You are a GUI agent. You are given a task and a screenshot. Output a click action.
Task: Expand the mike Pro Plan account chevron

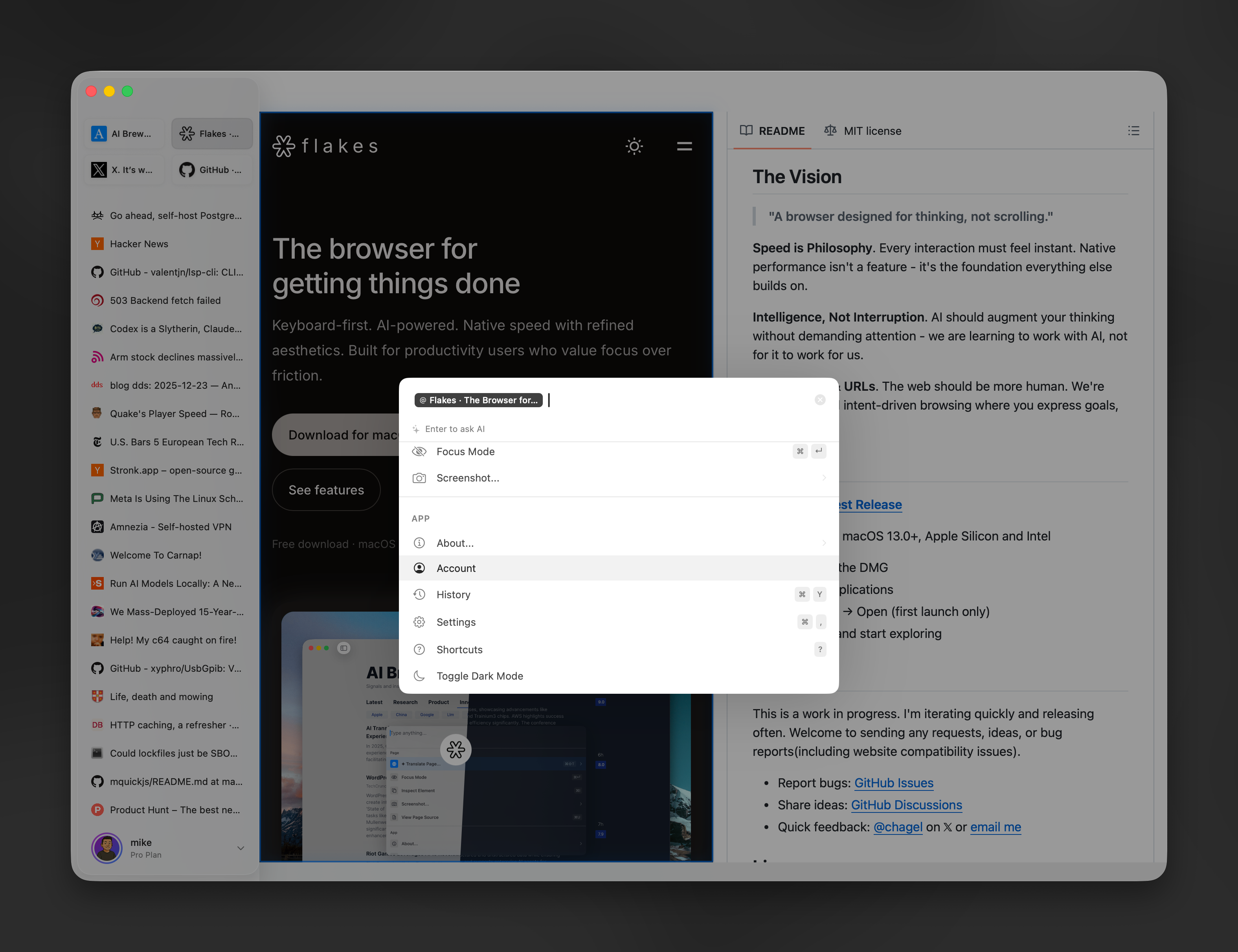[x=241, y=848]
